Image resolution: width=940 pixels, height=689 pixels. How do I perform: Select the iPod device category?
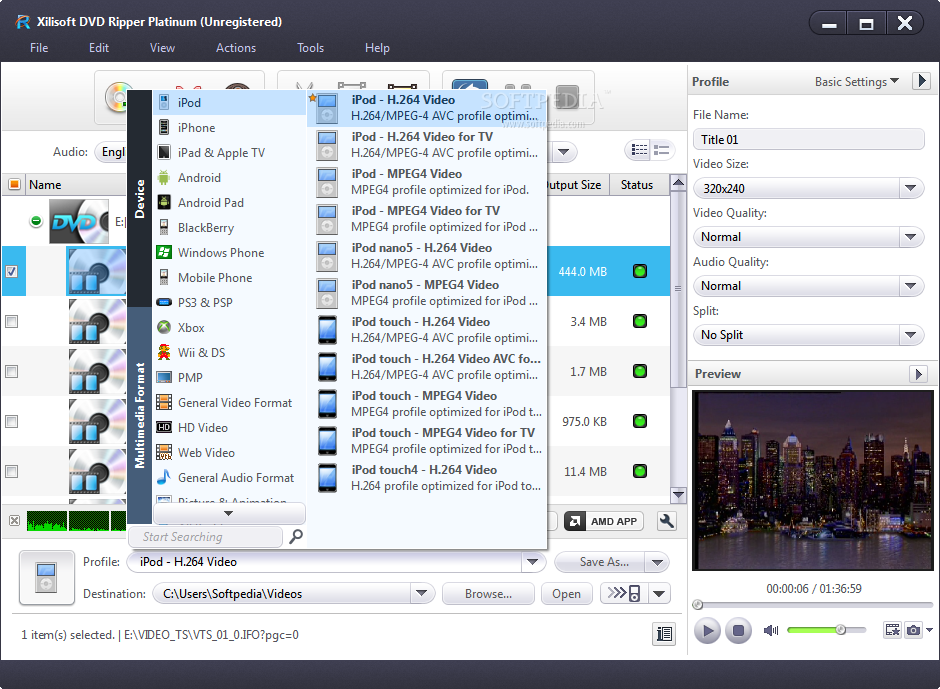click(x=229, y=103)
